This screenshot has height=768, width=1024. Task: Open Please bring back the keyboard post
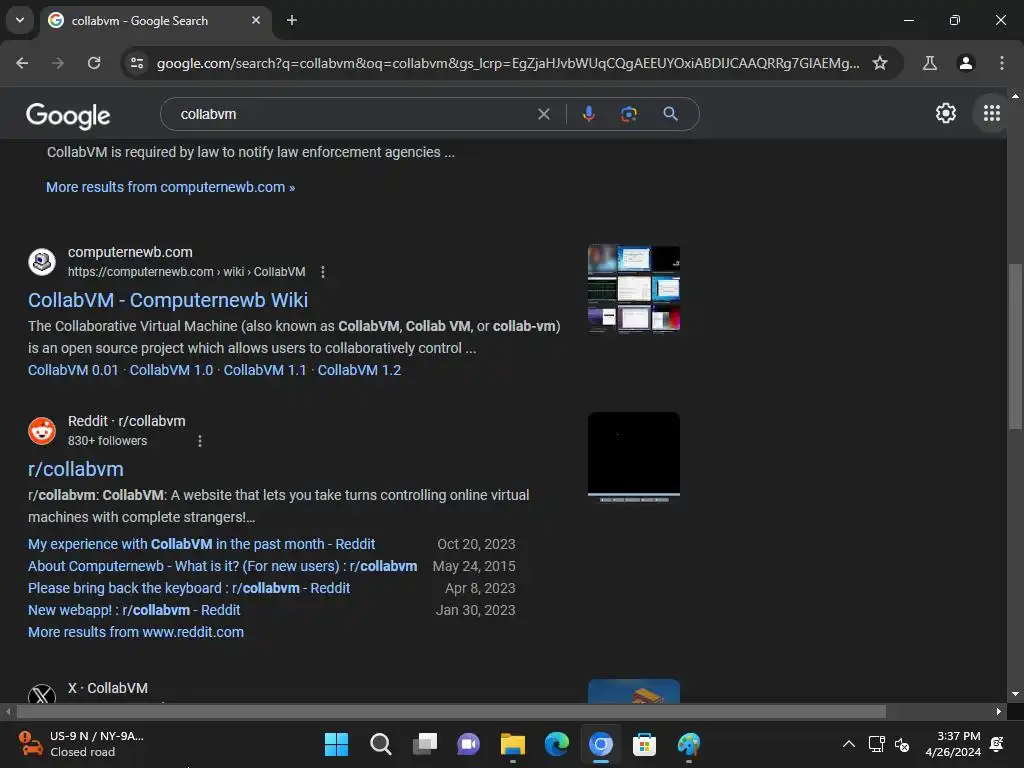tap(189, 588)
